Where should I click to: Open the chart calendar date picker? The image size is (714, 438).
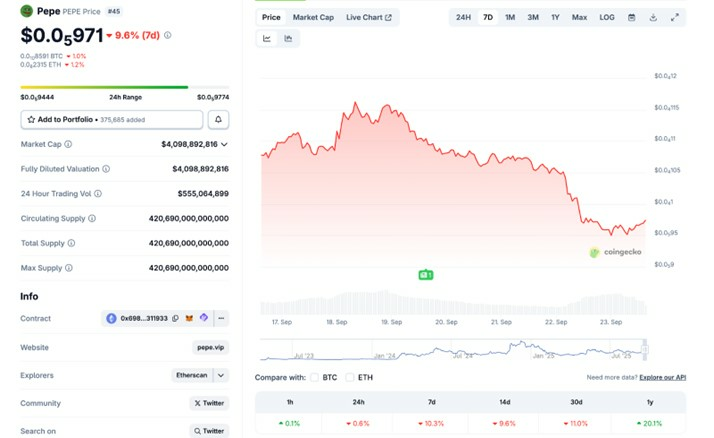click(x=631, y=17)
